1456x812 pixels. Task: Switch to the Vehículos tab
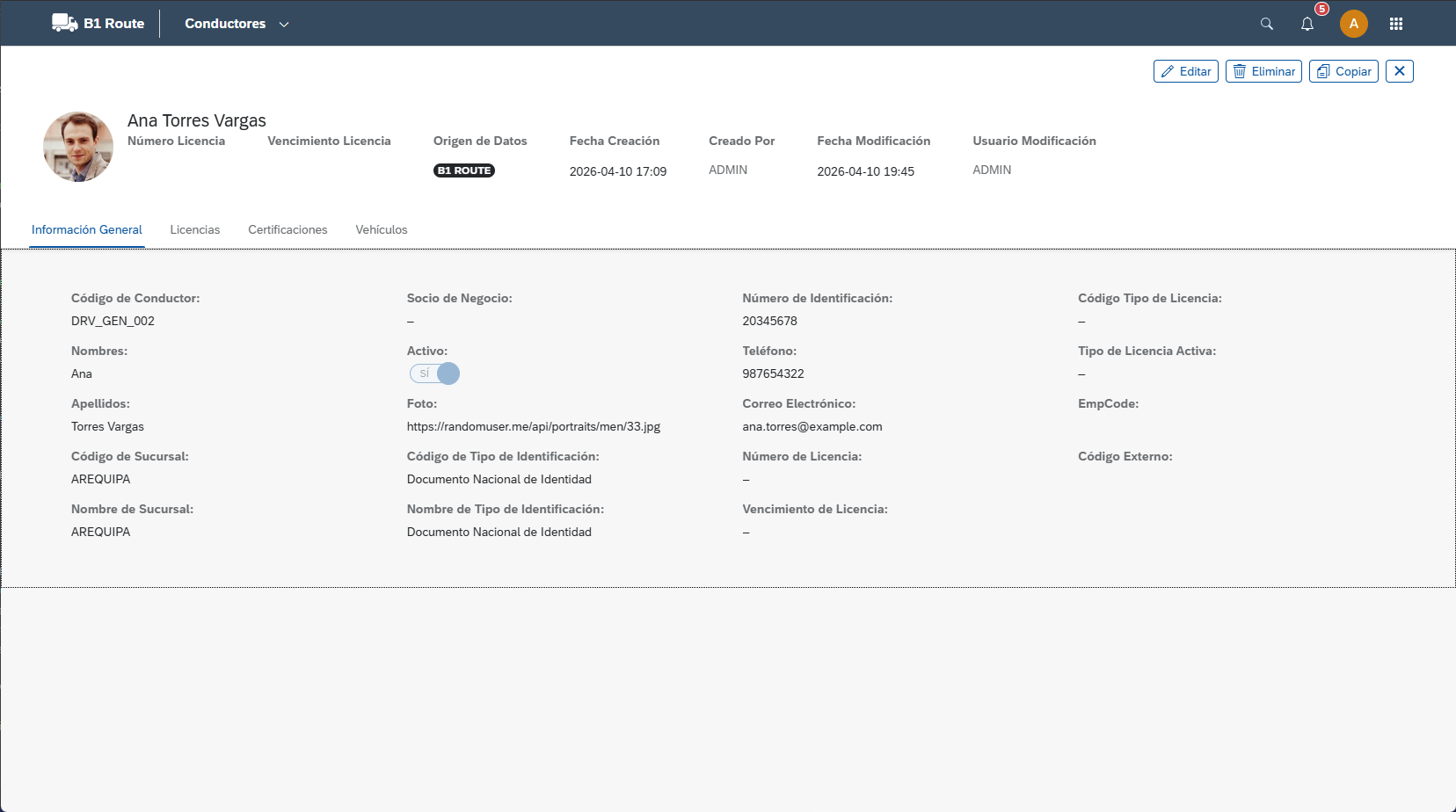[x=382, y=229]
